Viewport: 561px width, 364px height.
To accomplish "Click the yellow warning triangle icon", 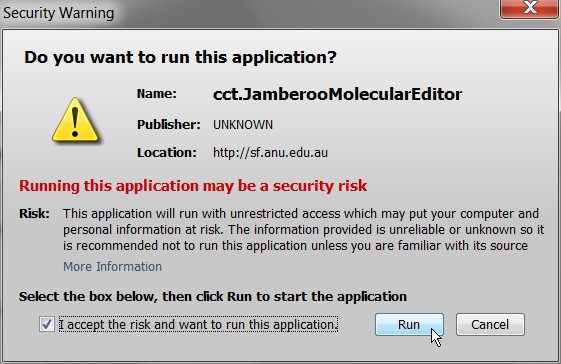I will 75,120.
